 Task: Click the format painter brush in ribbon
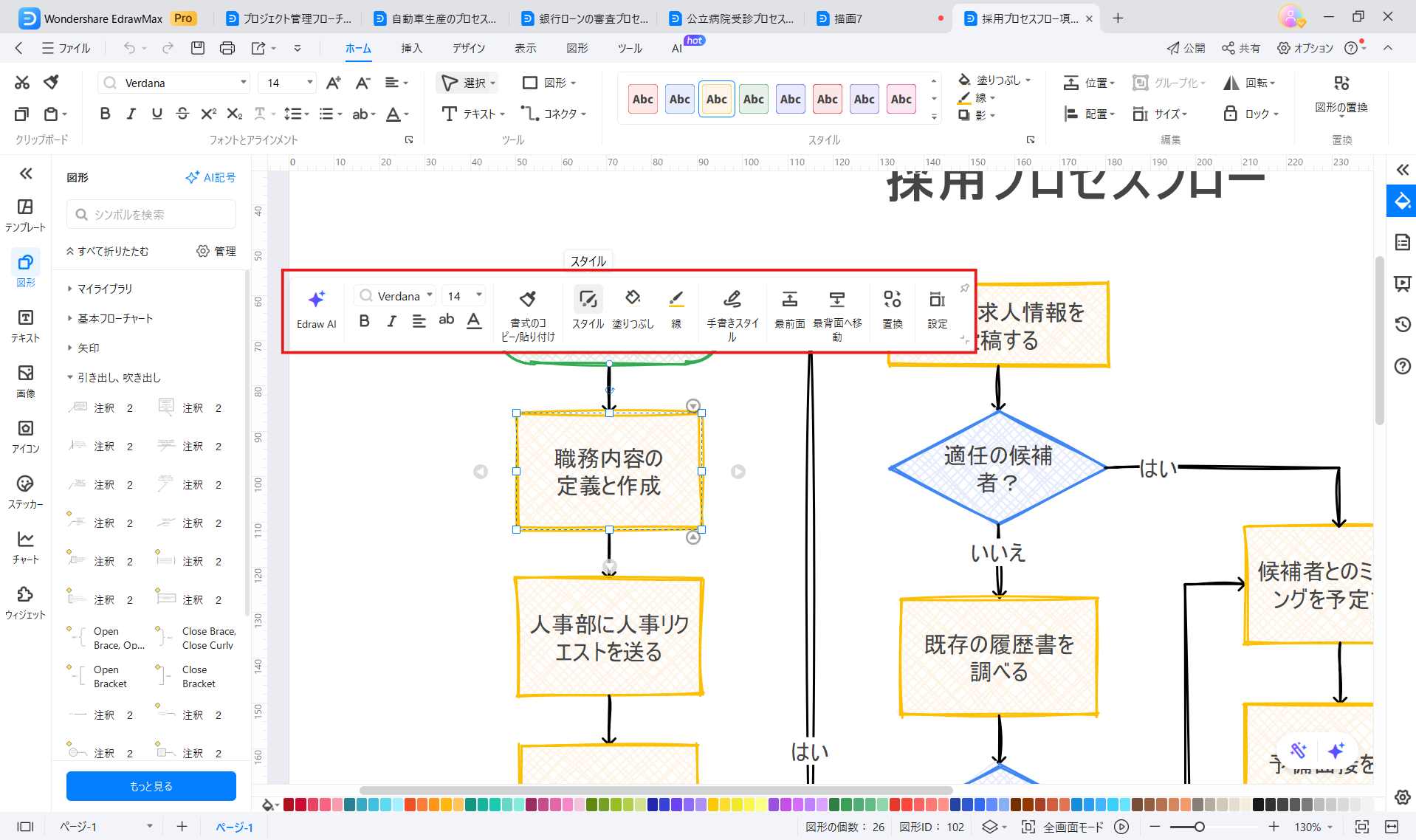coord(51,82)
